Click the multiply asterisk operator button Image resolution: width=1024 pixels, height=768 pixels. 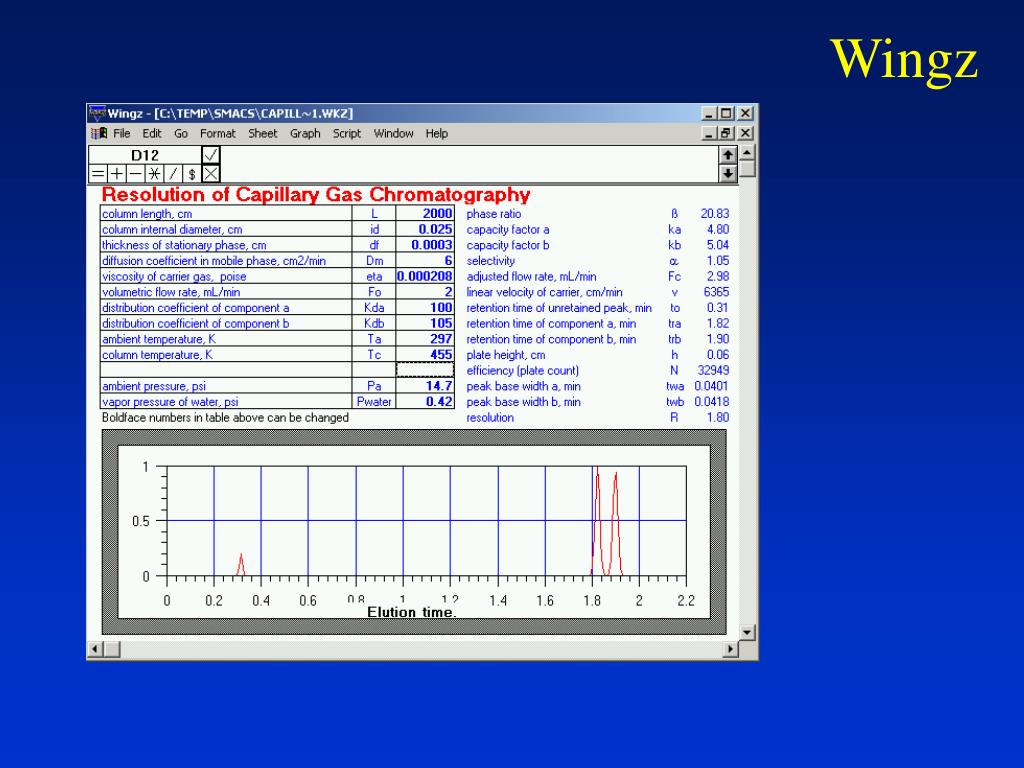coord(154,174)
